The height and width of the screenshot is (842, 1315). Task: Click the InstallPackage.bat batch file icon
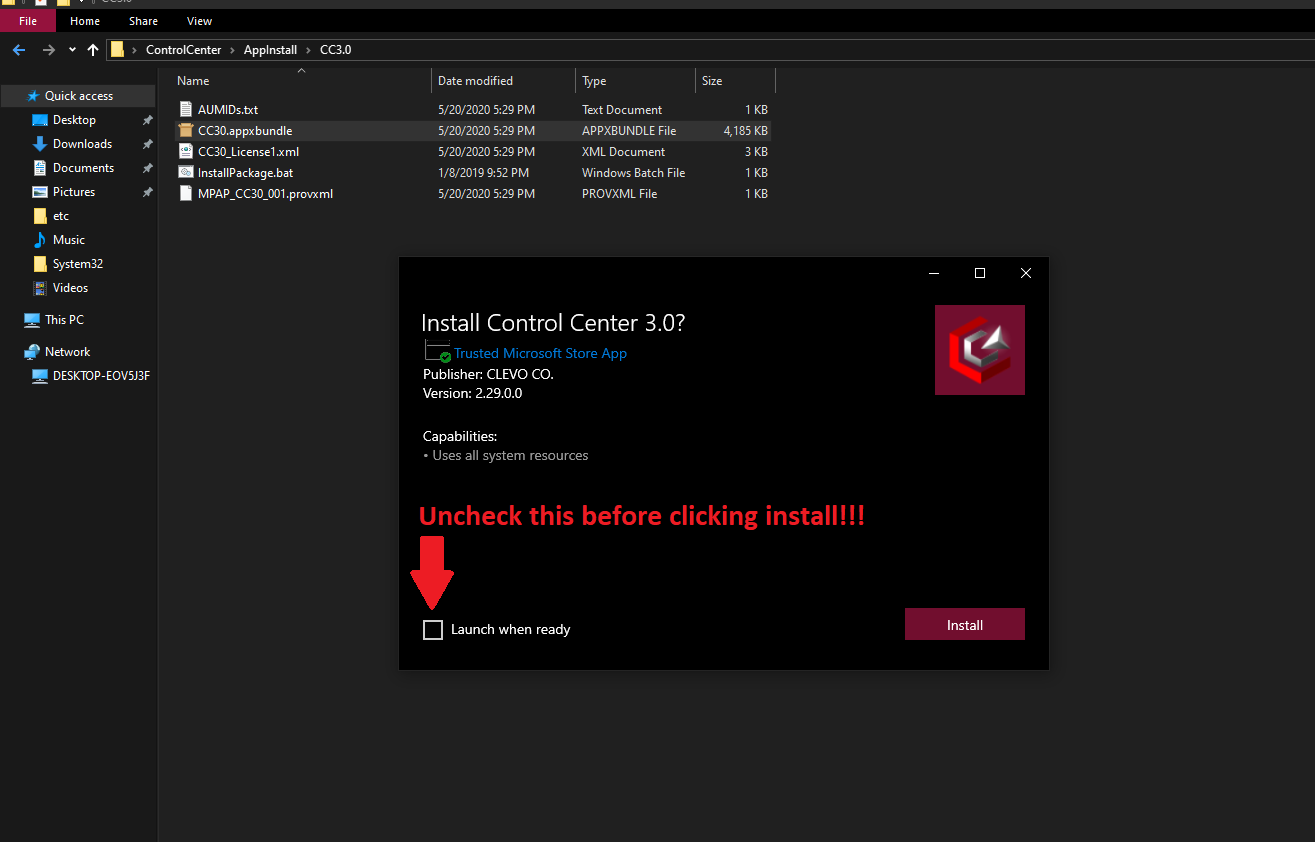[185, 173]
